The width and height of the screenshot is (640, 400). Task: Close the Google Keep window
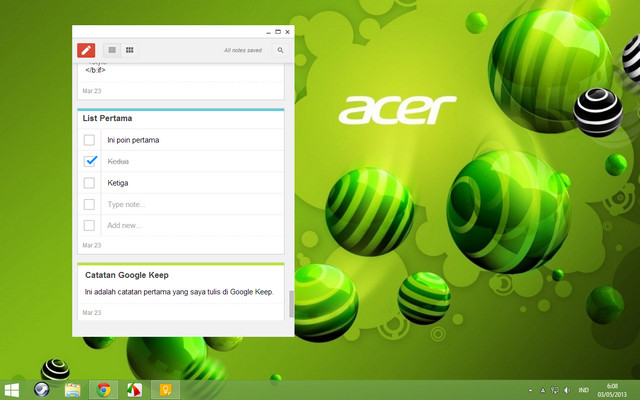click(x=287, y=32)
